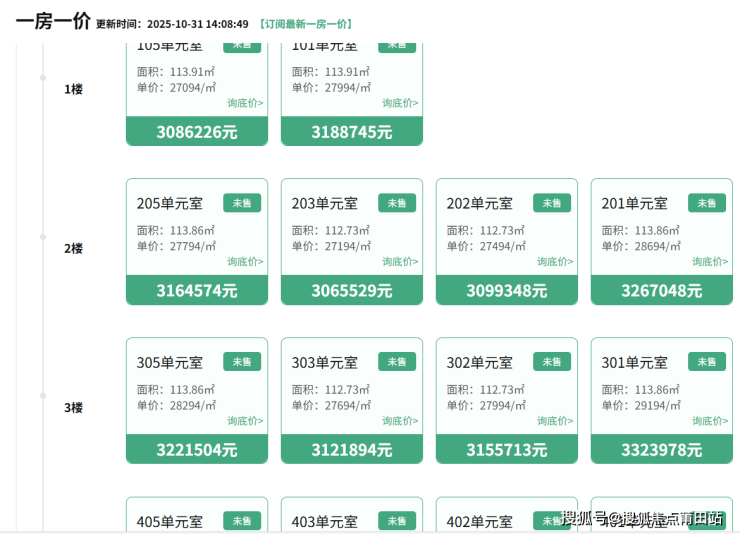The width and height of the screenshot is (740, 534).
Task: Click the 3267048元 price bar
Action: point(662,291)
